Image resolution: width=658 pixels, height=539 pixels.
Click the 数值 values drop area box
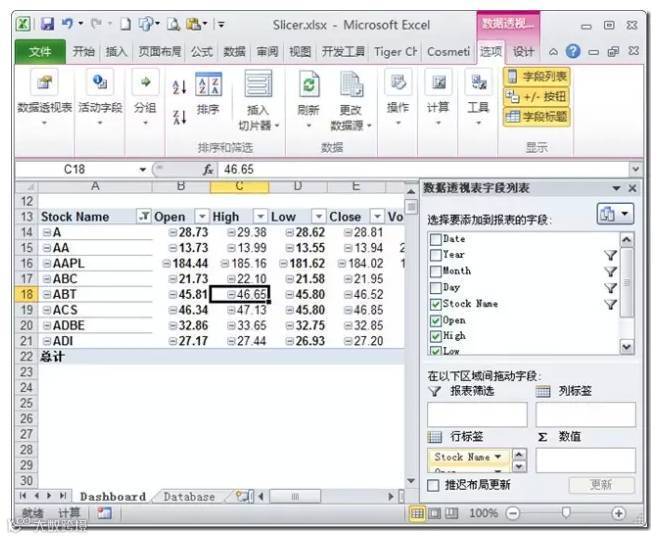click(585, 460)
